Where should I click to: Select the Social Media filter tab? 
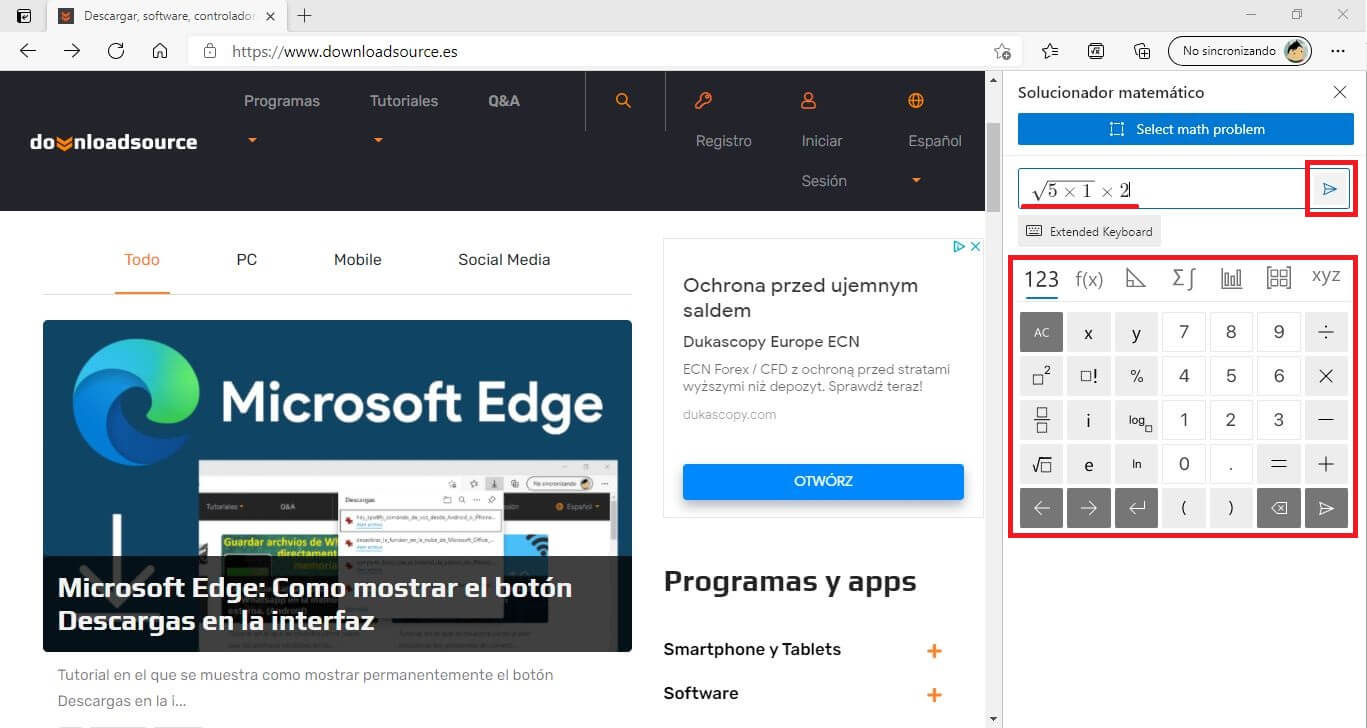tap(504, 260)
